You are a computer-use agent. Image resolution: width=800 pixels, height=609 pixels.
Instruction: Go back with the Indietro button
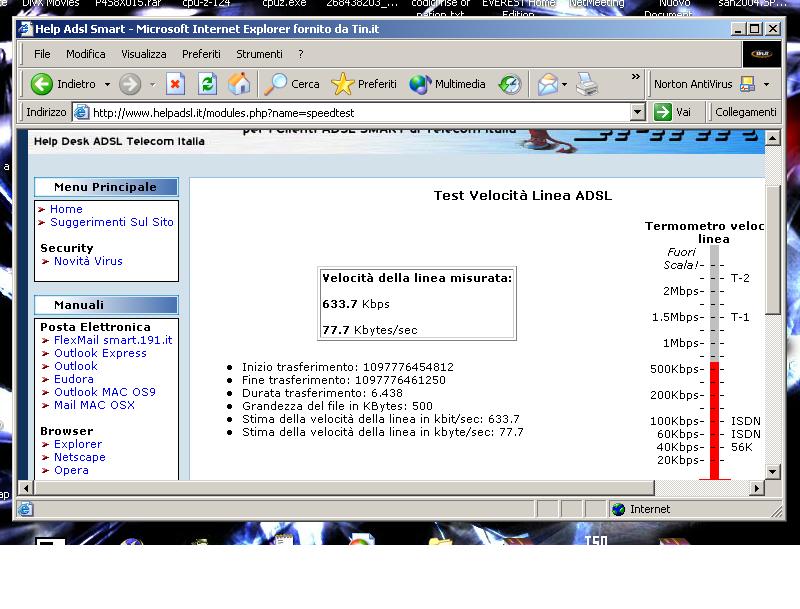(x=63, y=84)
